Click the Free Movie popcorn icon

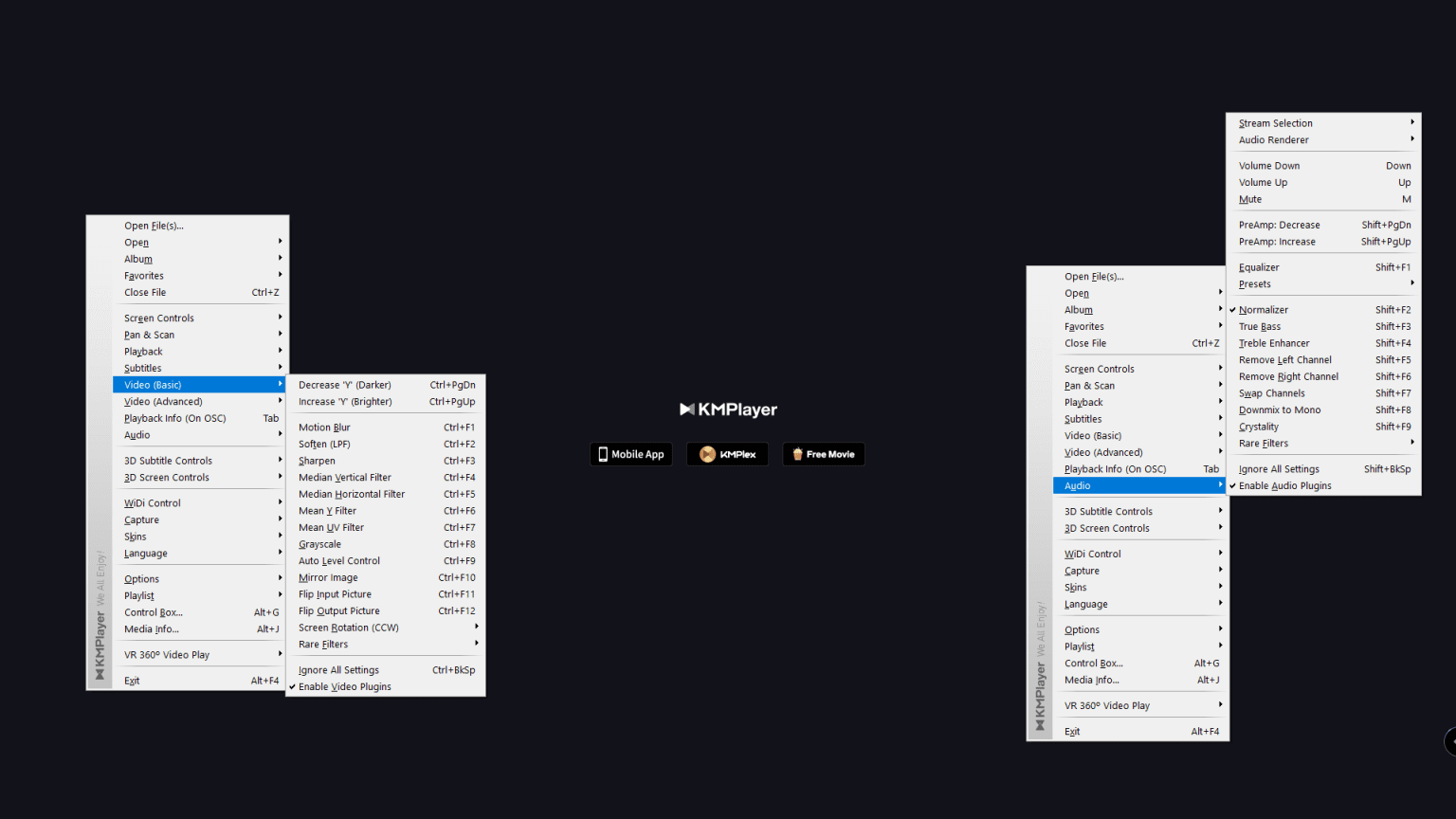coord(797,454)
